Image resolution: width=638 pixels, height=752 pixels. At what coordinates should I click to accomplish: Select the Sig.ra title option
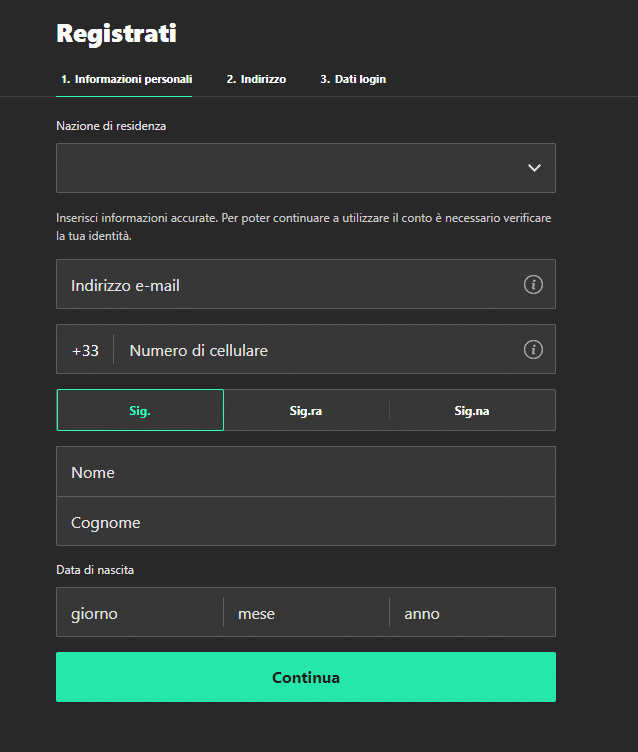(x=306, y=410)
